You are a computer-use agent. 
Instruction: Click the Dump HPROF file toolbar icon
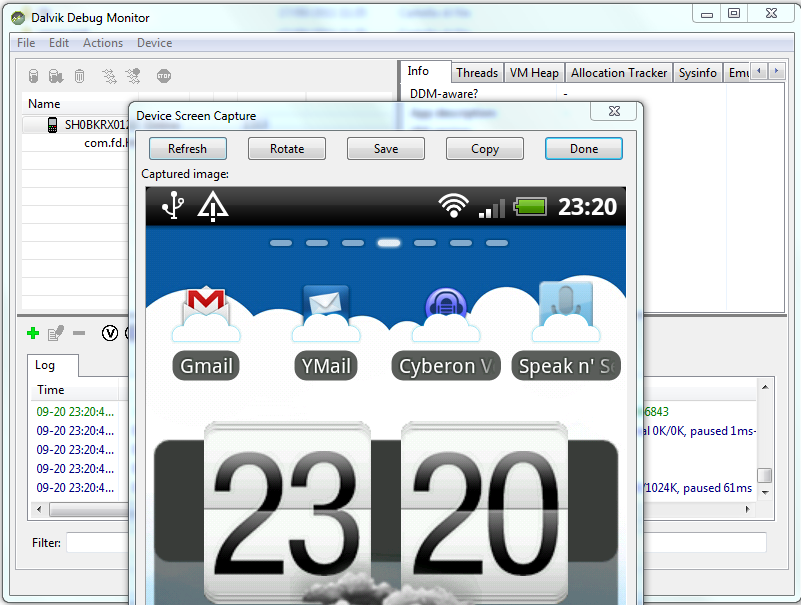click(56, 76)
